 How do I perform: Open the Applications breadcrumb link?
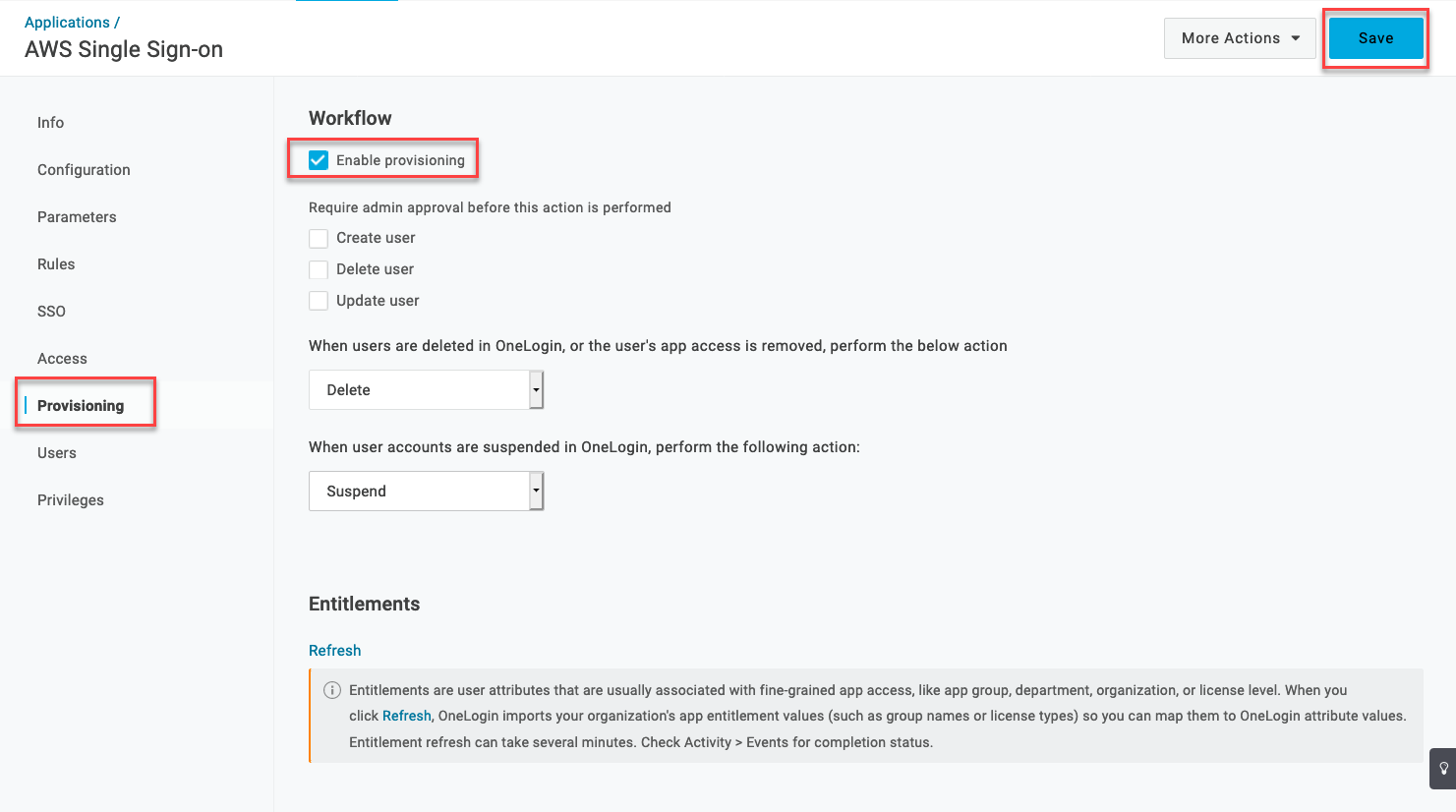pos(65,22)
